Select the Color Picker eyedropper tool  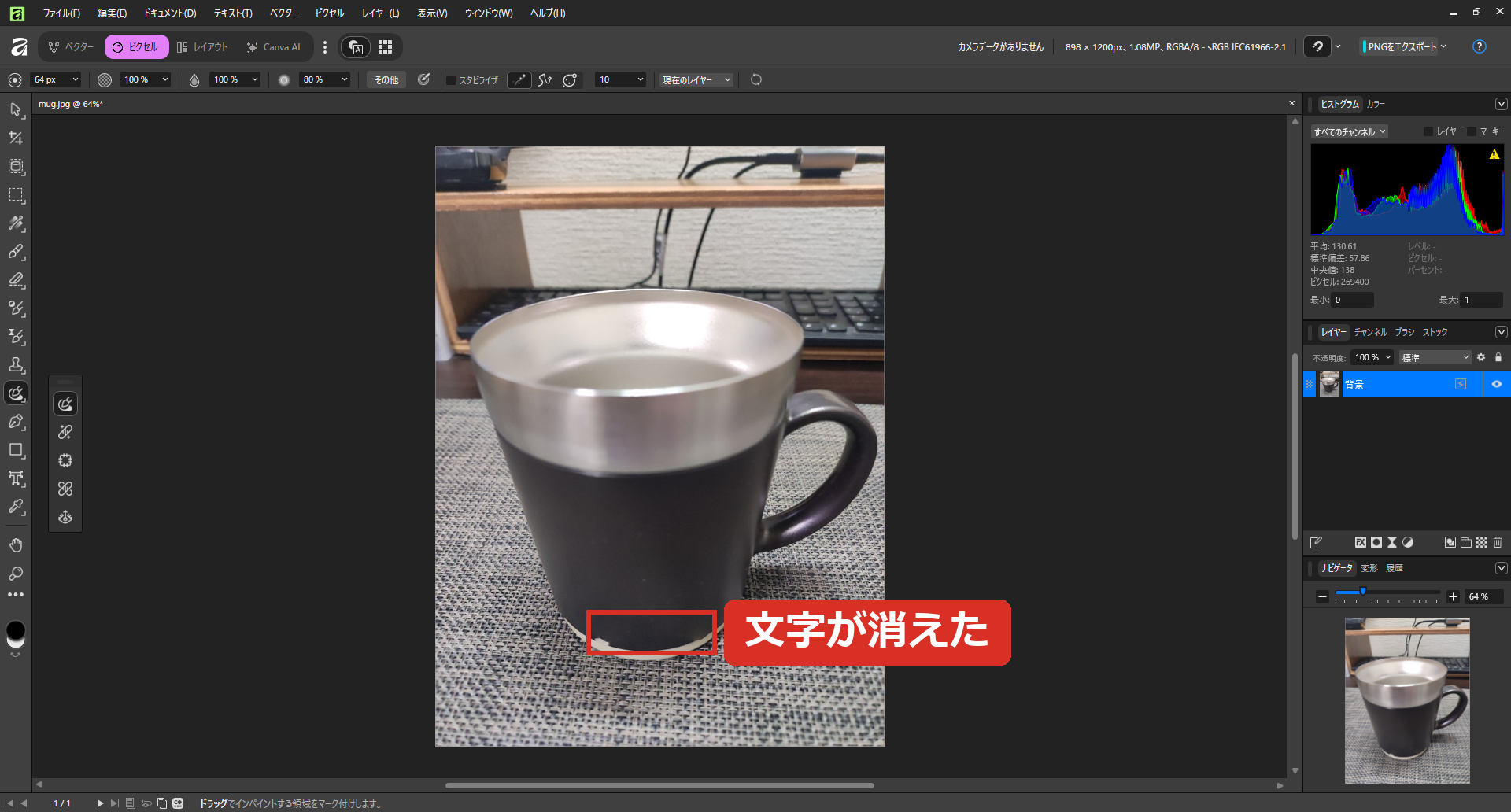click(x=16, y=507)
